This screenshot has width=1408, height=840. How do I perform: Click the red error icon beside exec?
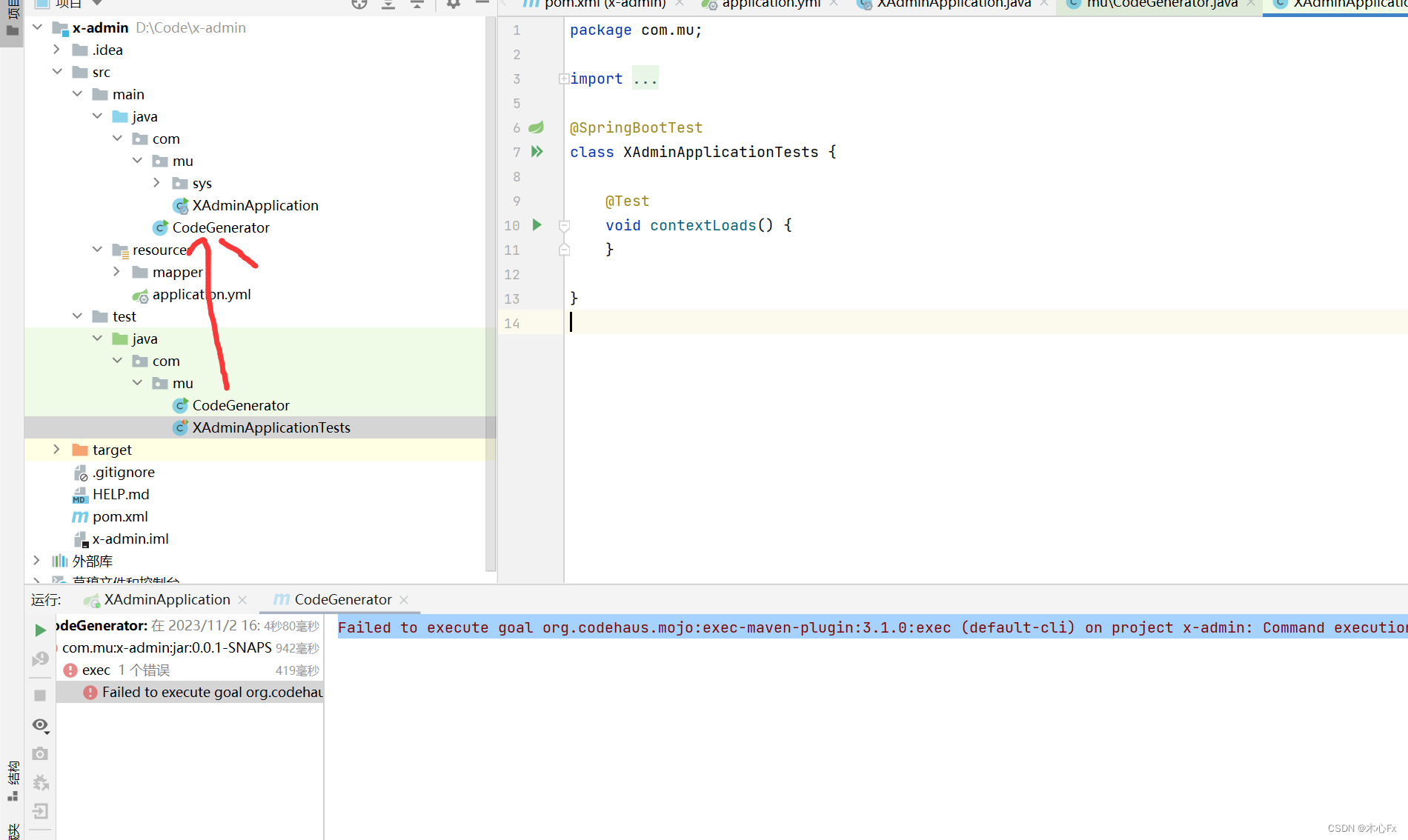[70, 670]
